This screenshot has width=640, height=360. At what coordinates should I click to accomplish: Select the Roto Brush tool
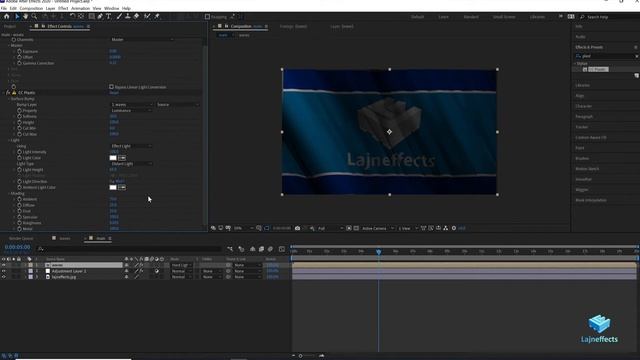pos(147,16)
